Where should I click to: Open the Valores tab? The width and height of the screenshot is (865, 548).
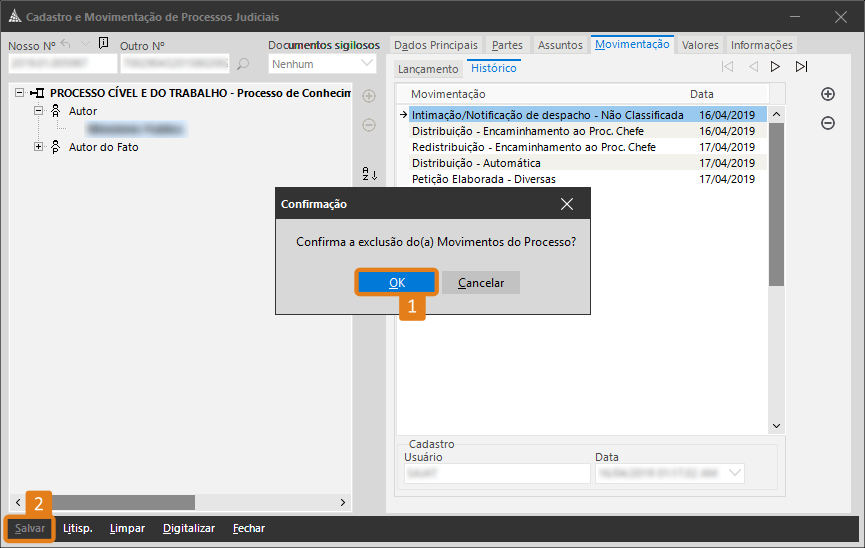(700, 45)
